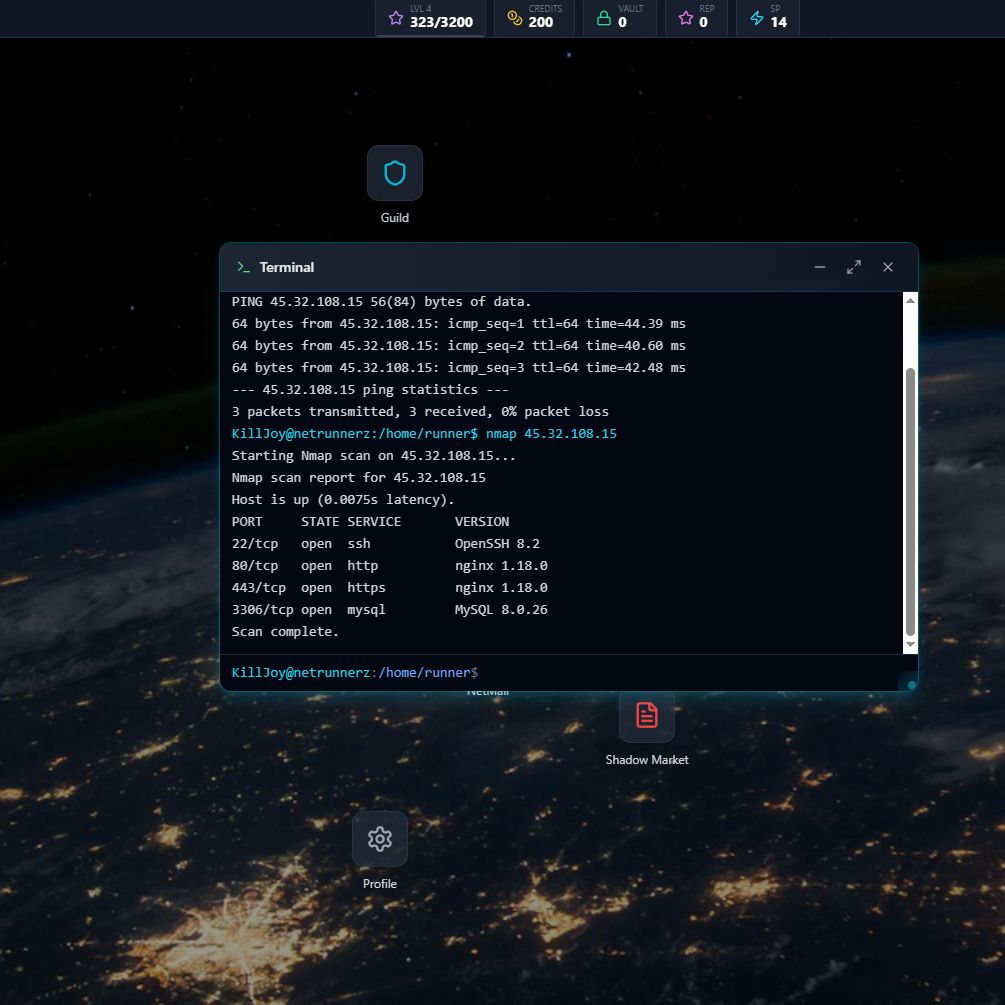Click the terminal scrollbar thumb
1005x1005 pixels.
click(x=910, y=500)
